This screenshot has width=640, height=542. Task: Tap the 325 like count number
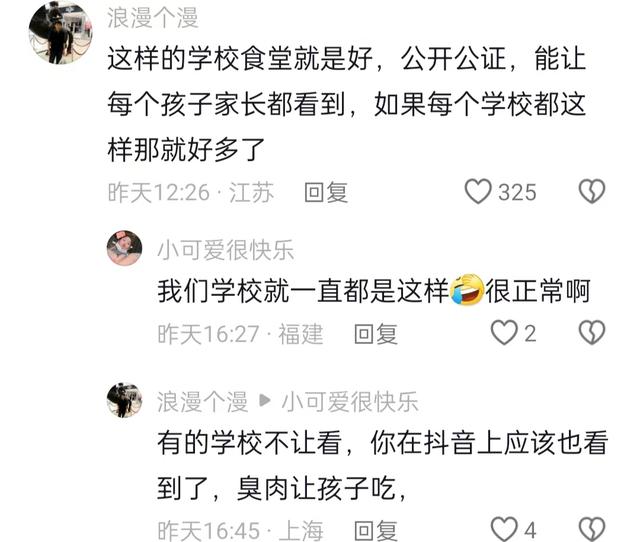tap(517, 192)
